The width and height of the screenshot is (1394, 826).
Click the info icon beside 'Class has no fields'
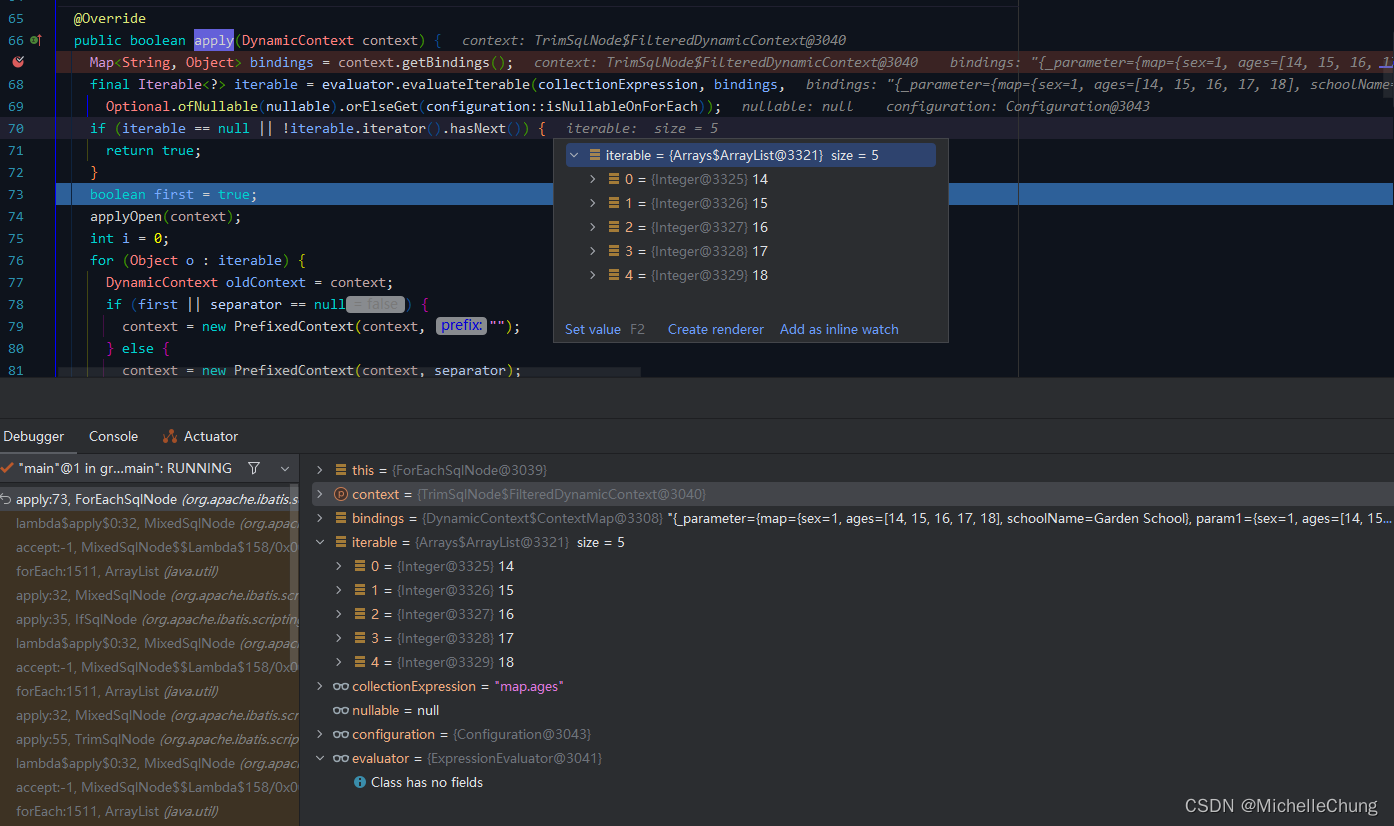359,782
